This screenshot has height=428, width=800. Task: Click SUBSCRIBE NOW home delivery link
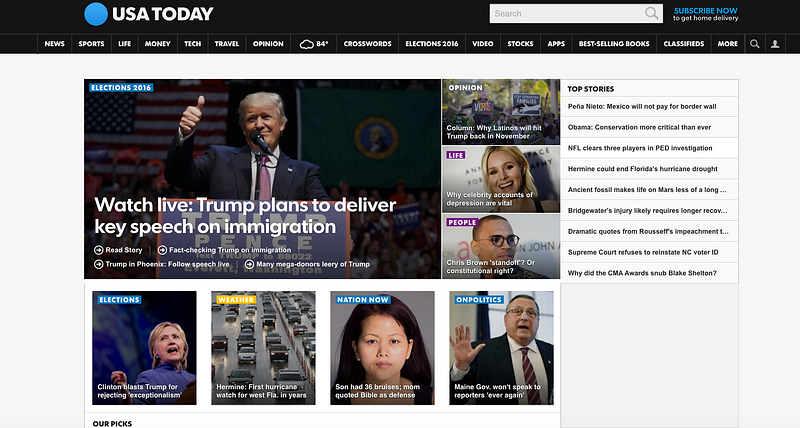[x=706, y=14]
